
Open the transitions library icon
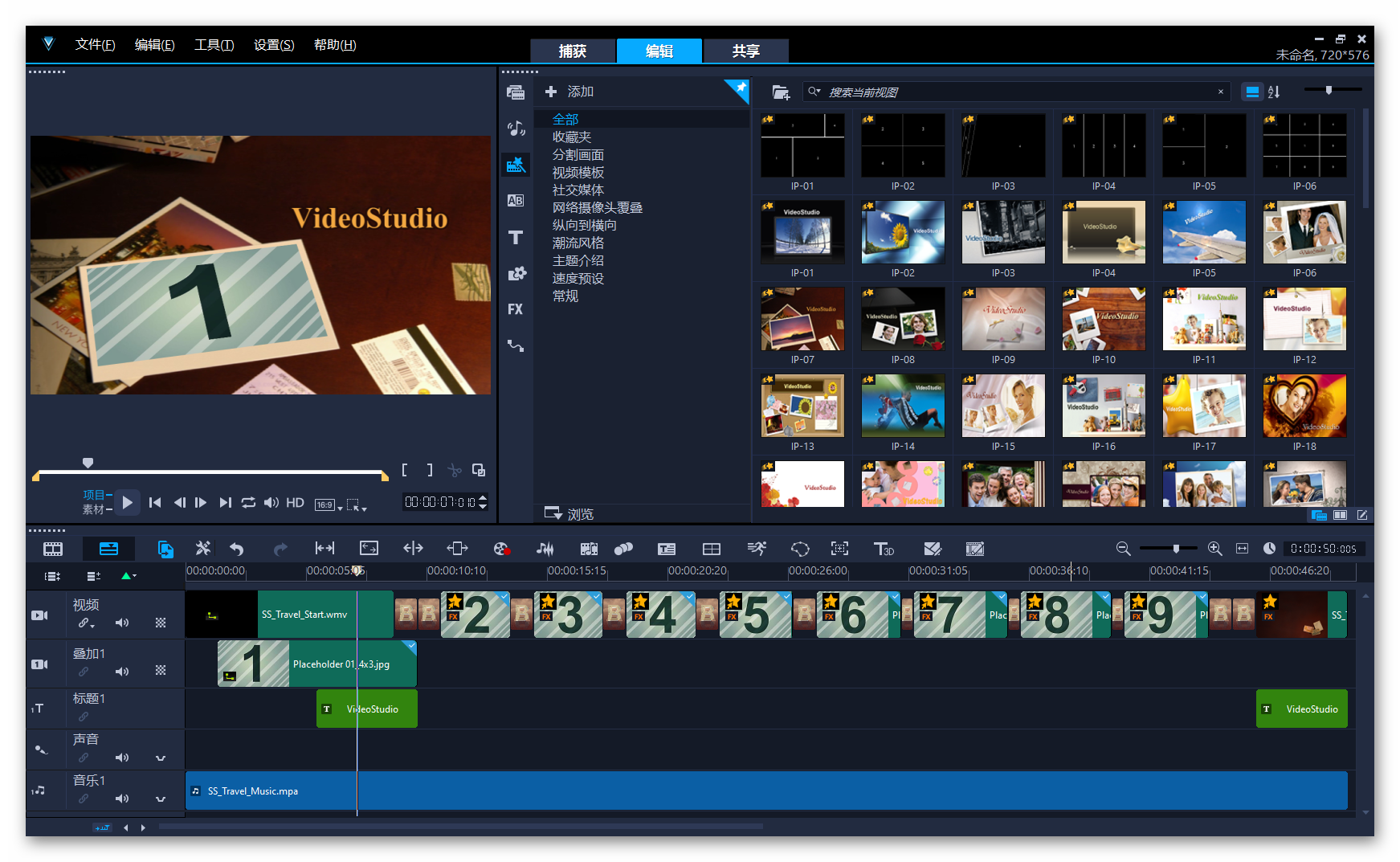516,201
